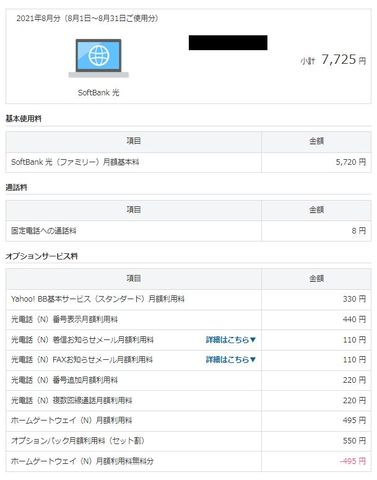This screenshot has height=480, width=377.
Task: Click the 通話料 section heading
Action: coord(16,187)
